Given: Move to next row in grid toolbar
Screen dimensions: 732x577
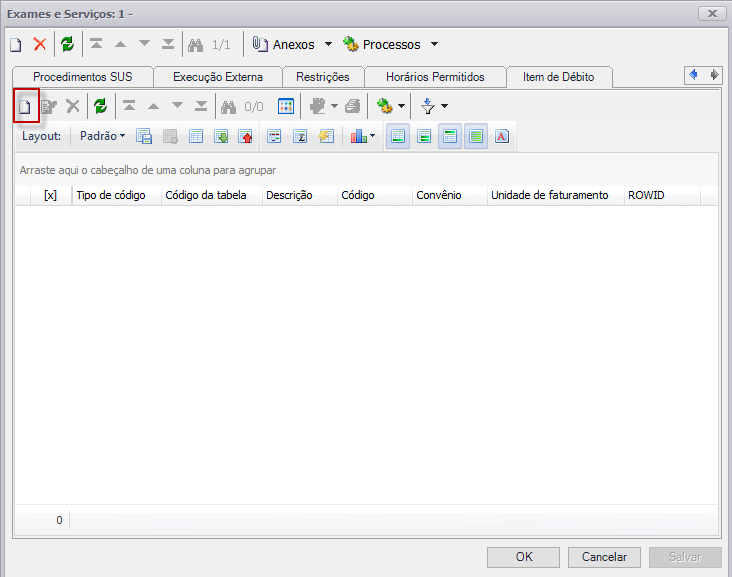Looking at the screenshot, I should click(x=177, y=106).
